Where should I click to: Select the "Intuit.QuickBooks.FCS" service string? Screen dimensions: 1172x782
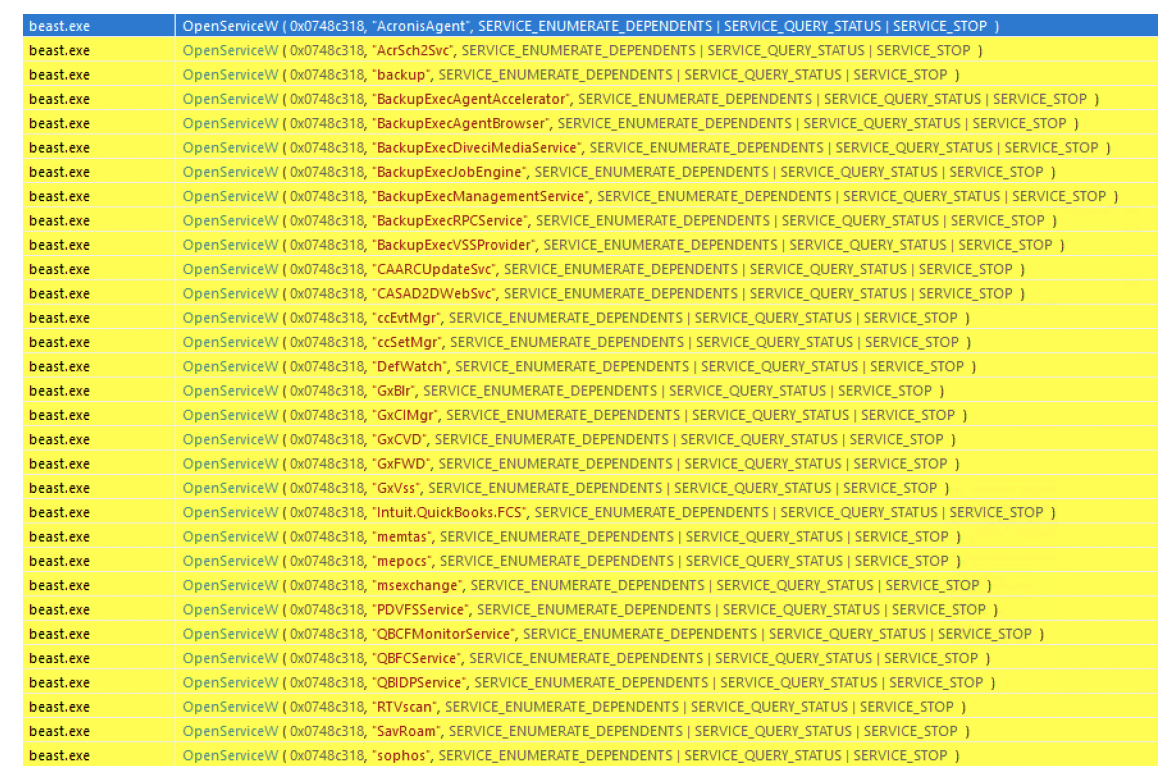point(449,512)
